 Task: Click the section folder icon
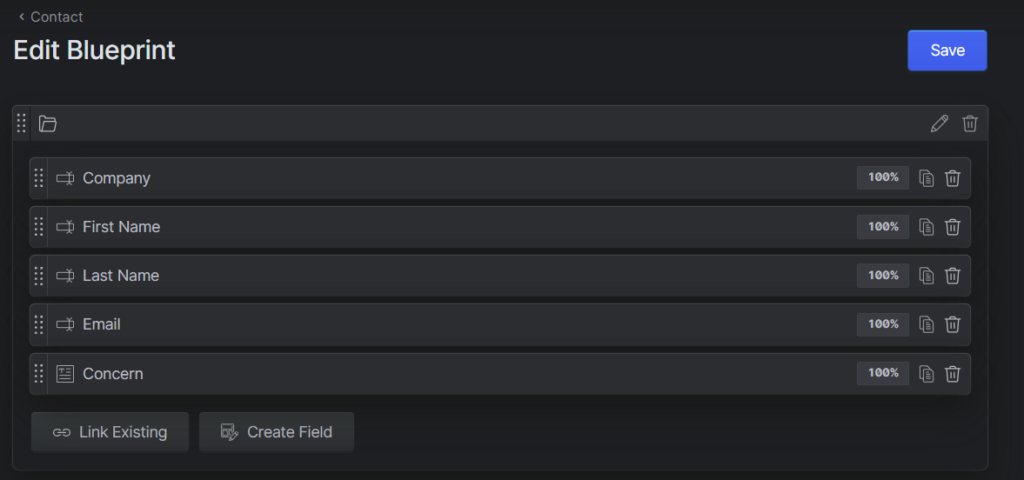pos(48,124)
